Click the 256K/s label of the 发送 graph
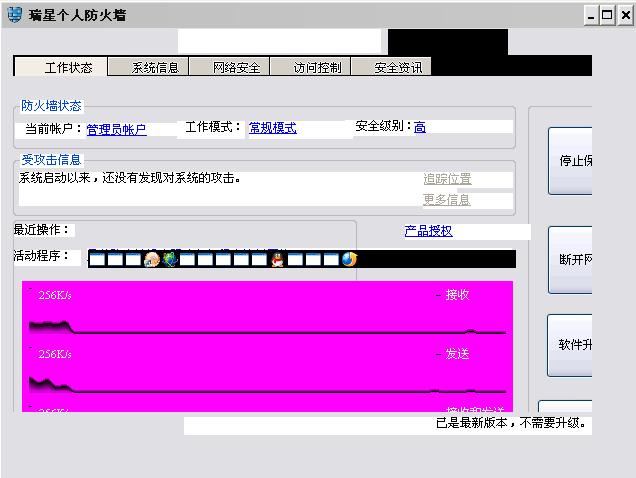Image resolution: width=636 pixels, height=478 pixels. [55, 354]
